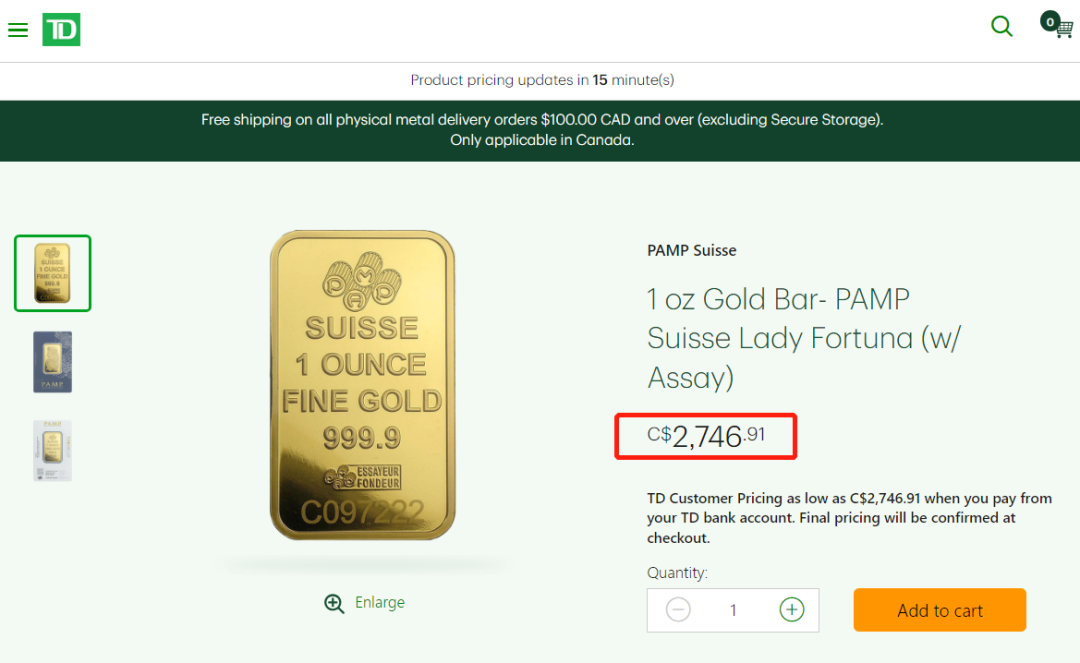Click the free shipping green banner

point(540,130)
